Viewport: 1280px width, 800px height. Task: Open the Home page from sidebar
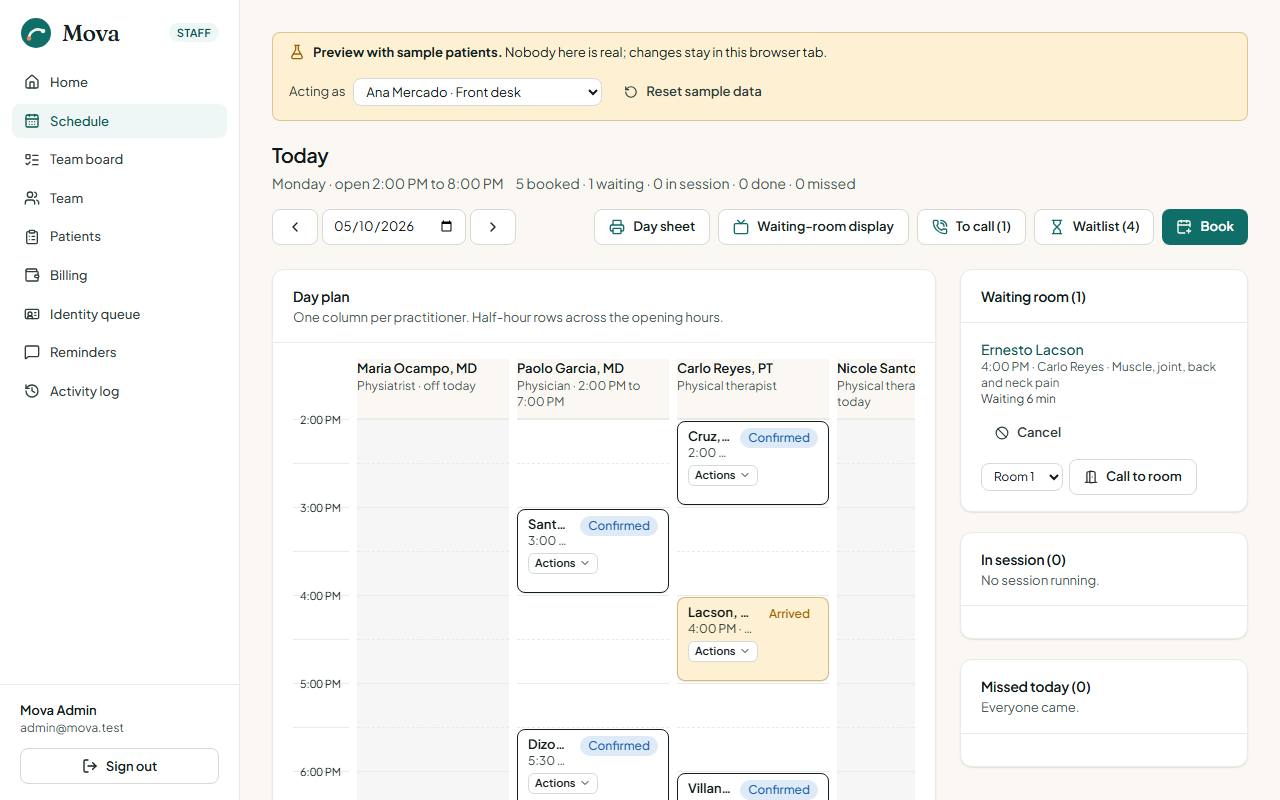[119, 82]
